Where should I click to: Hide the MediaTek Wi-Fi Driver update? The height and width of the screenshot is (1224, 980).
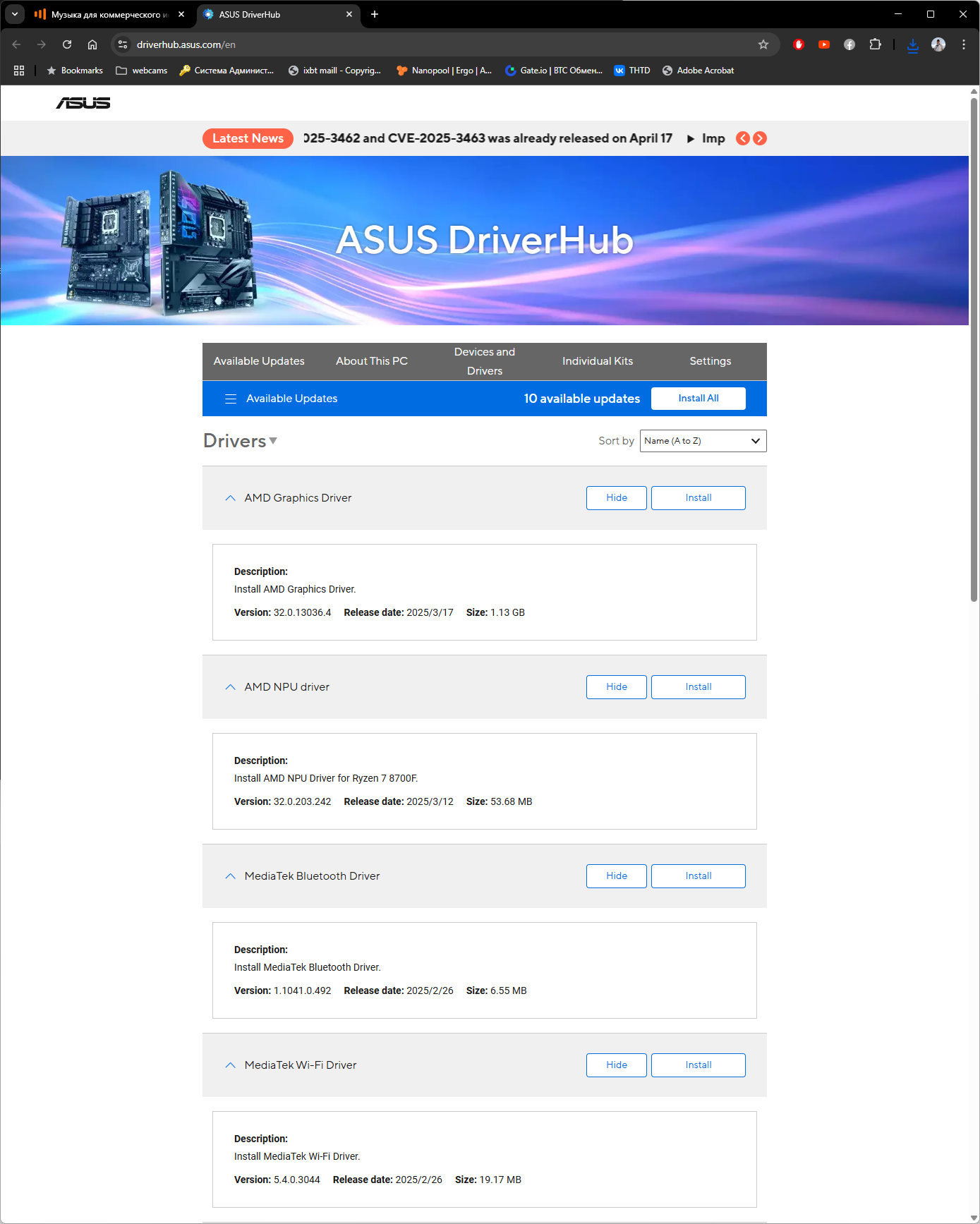[x=617, y=1065]
